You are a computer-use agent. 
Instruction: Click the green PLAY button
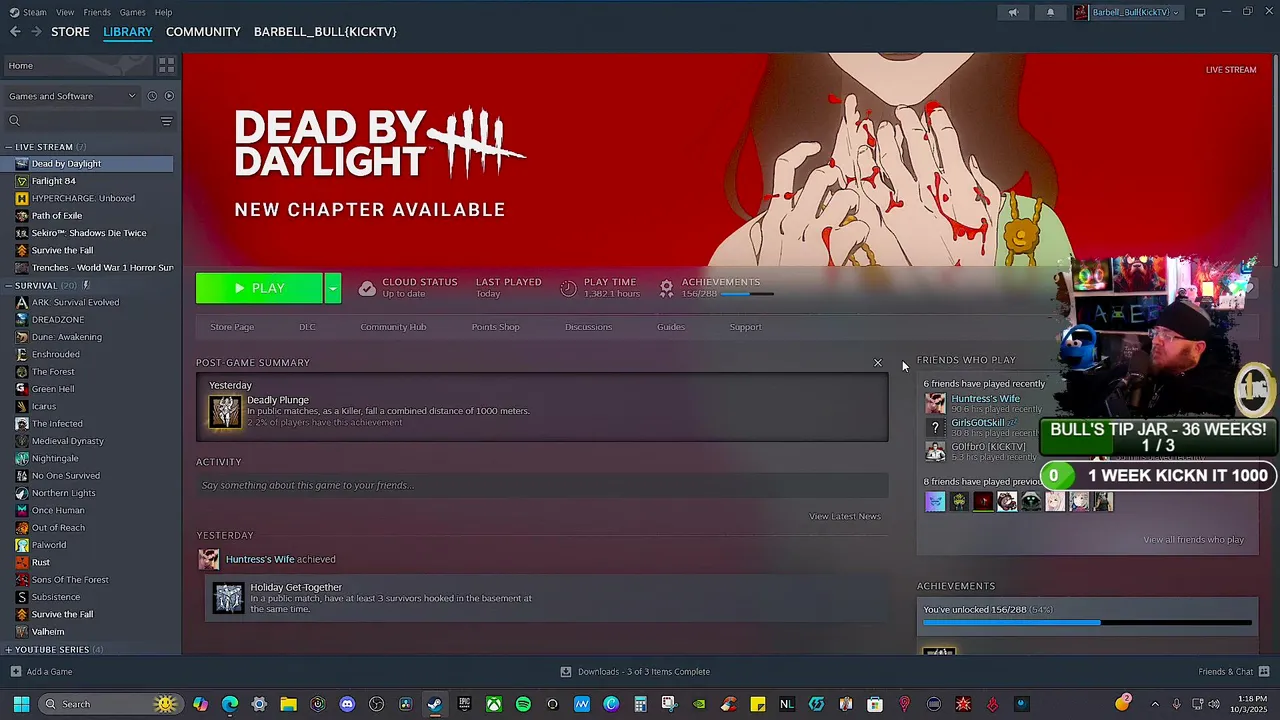pyautogui.click(x=259, y=288)
